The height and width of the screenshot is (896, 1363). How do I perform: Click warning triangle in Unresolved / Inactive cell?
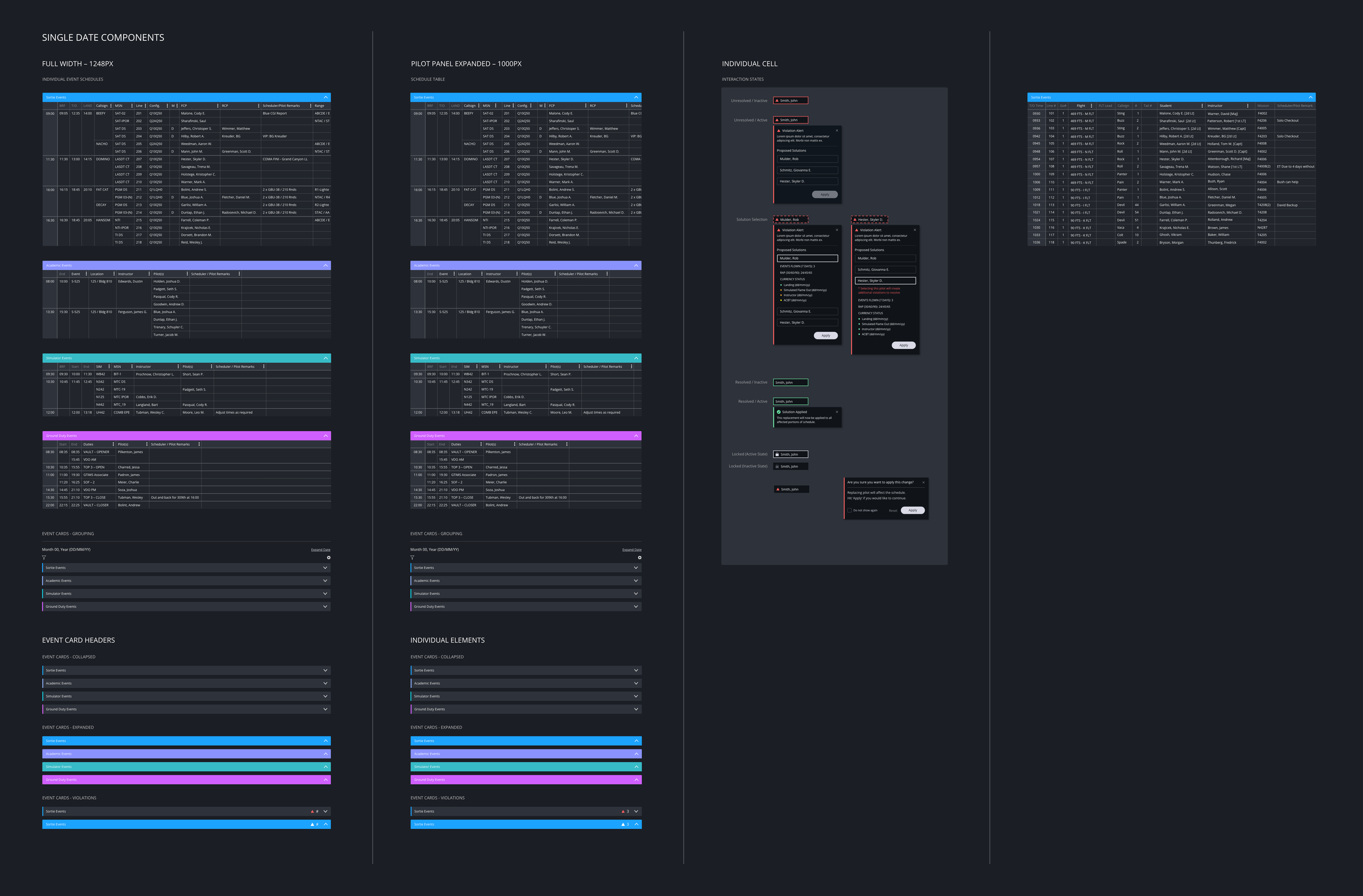click(776, 101)
